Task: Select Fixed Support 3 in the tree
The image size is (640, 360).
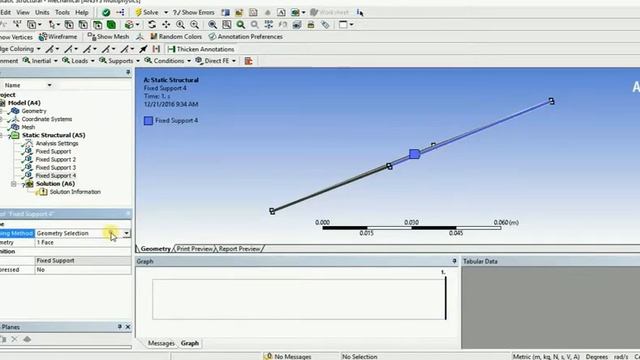Action: point(56,168)
